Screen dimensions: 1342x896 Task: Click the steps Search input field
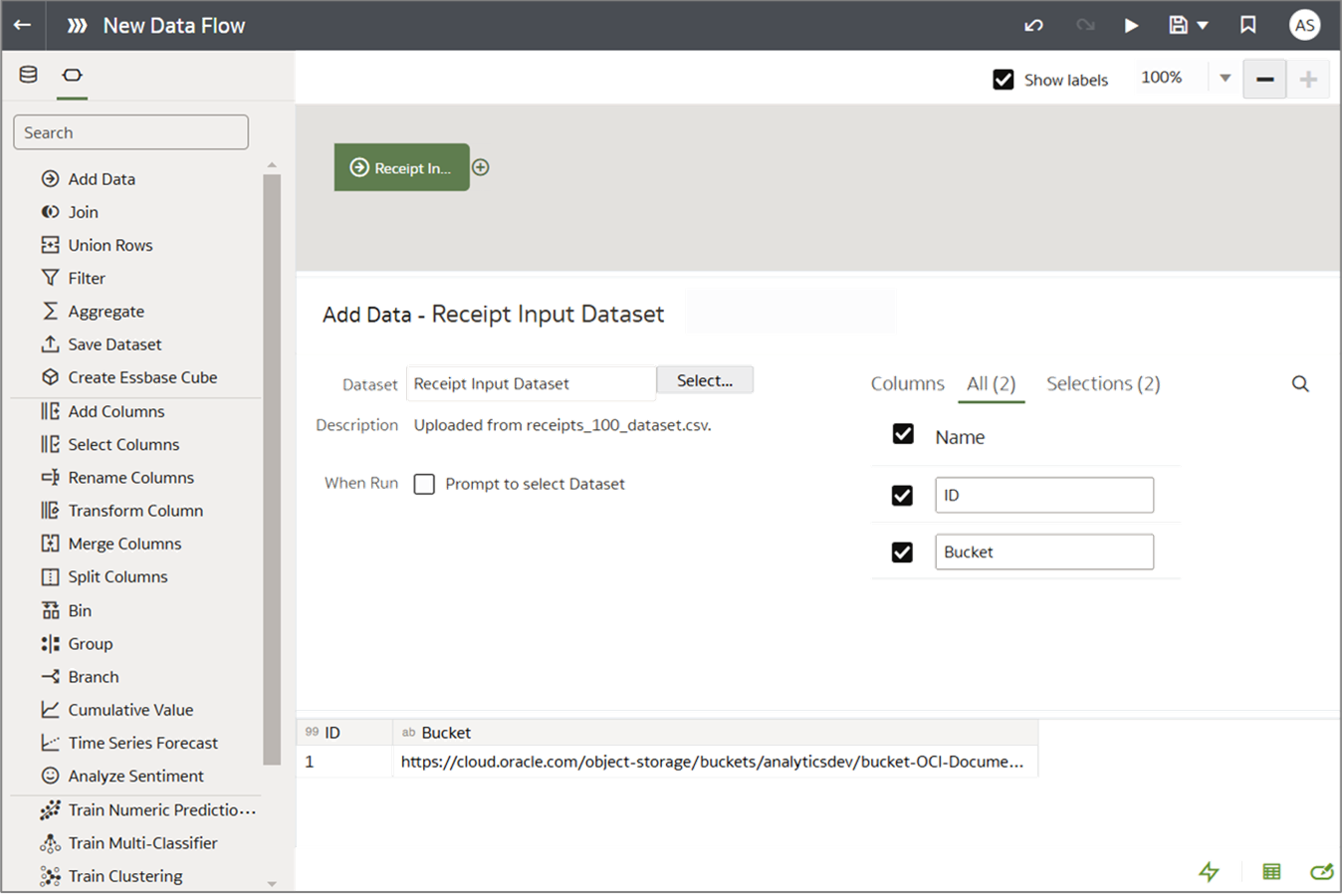pos(130,132)
